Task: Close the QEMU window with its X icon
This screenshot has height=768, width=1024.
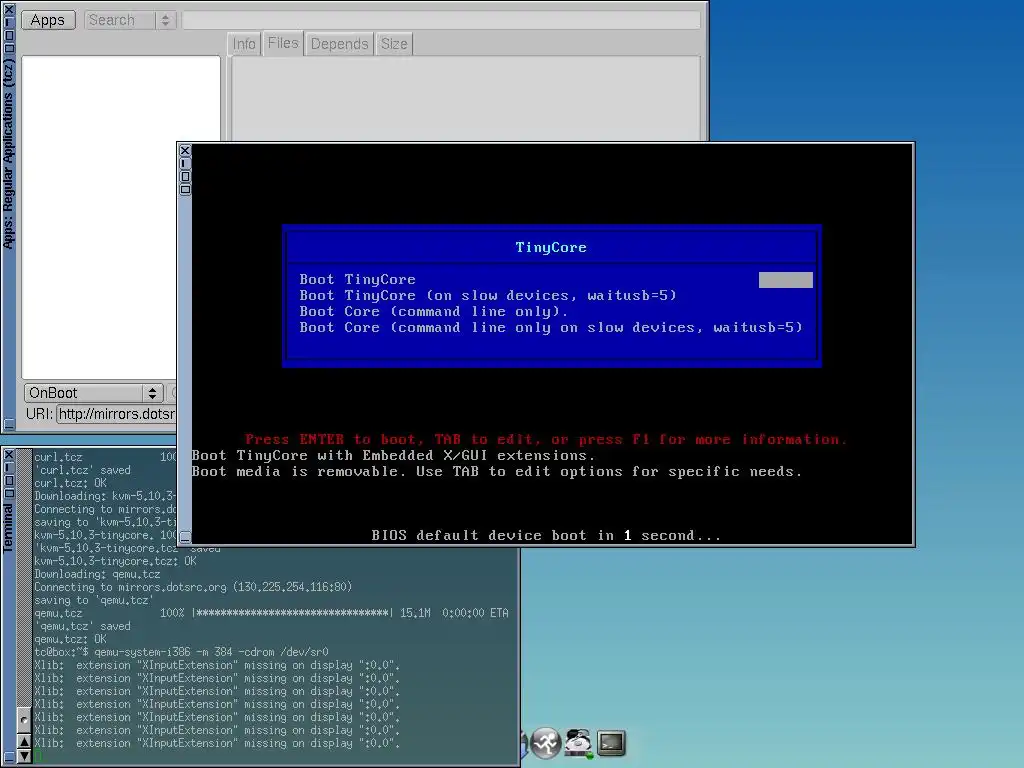Action: (x=185, y=150)
